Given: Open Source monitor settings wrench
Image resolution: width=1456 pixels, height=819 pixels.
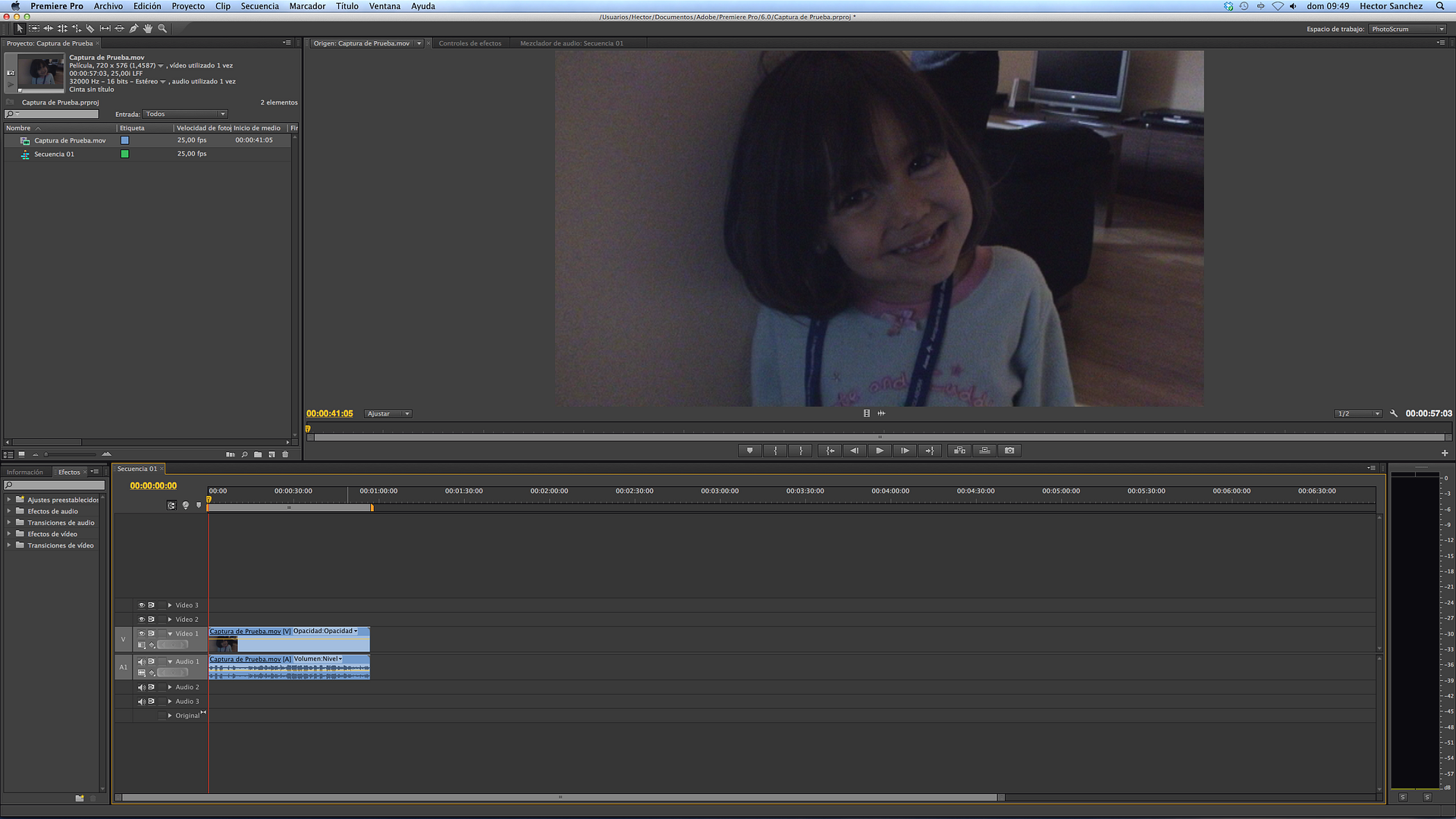Looking at the screenshot, I should (1394, 413).
